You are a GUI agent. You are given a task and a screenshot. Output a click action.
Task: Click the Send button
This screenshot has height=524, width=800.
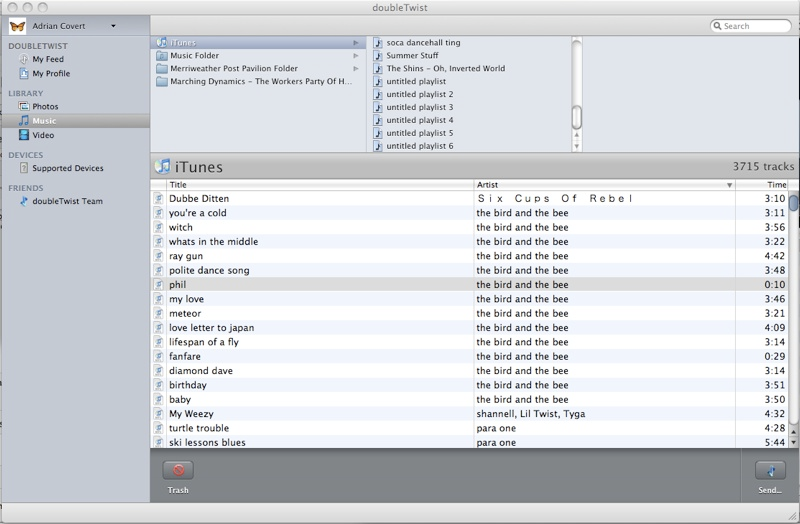pyautogui.click(x=770, y=470)
